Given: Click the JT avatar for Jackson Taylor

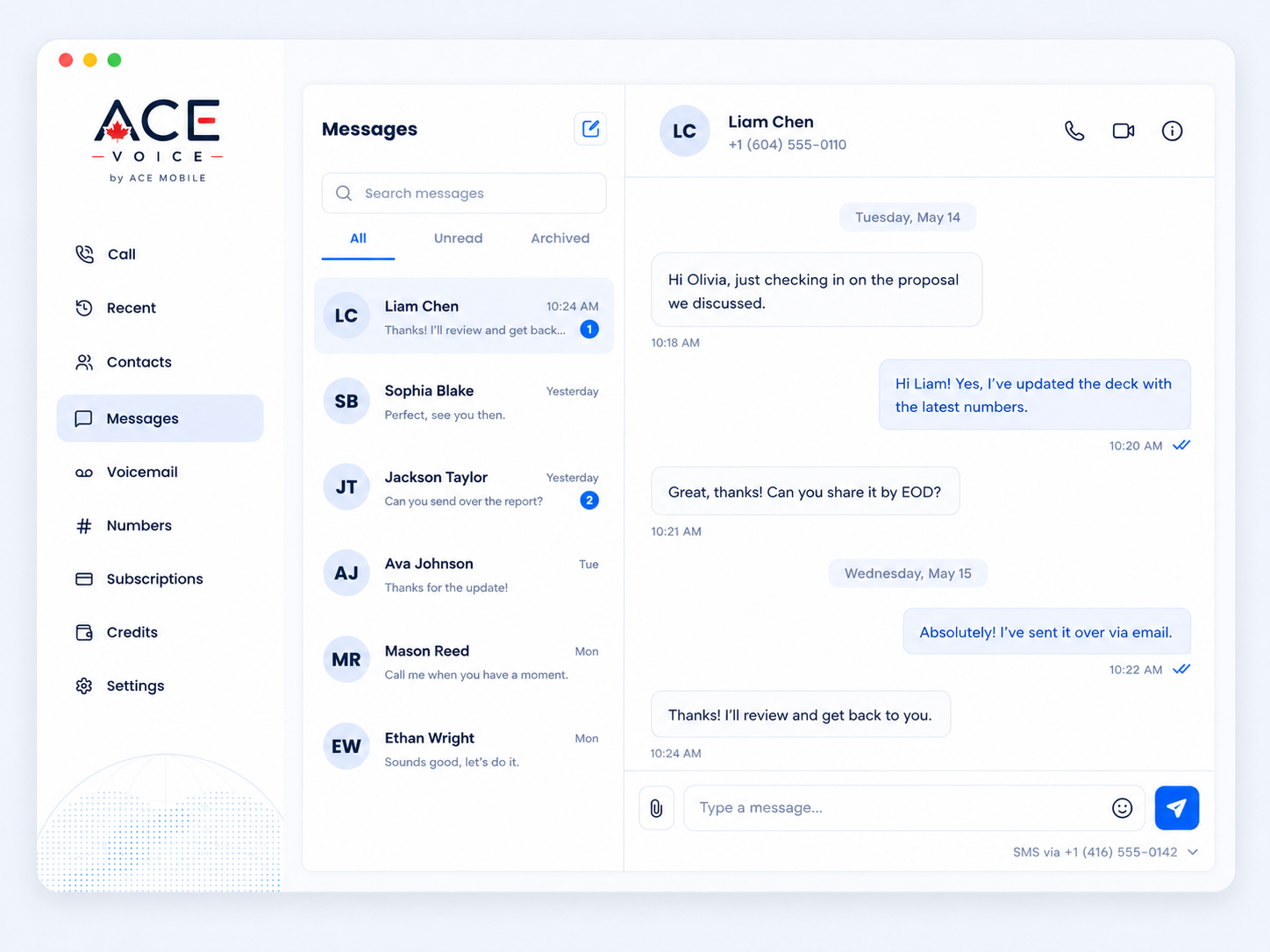Looking at the screenshot, I should coord(346,487).
